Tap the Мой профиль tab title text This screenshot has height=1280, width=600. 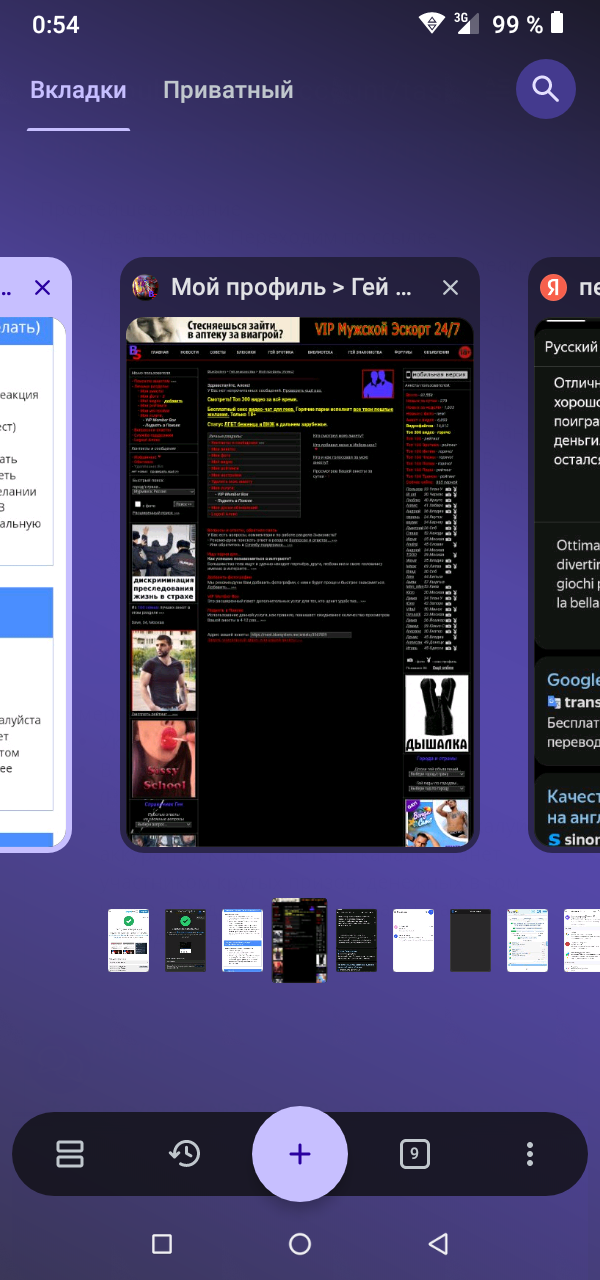tap(291, 288)
